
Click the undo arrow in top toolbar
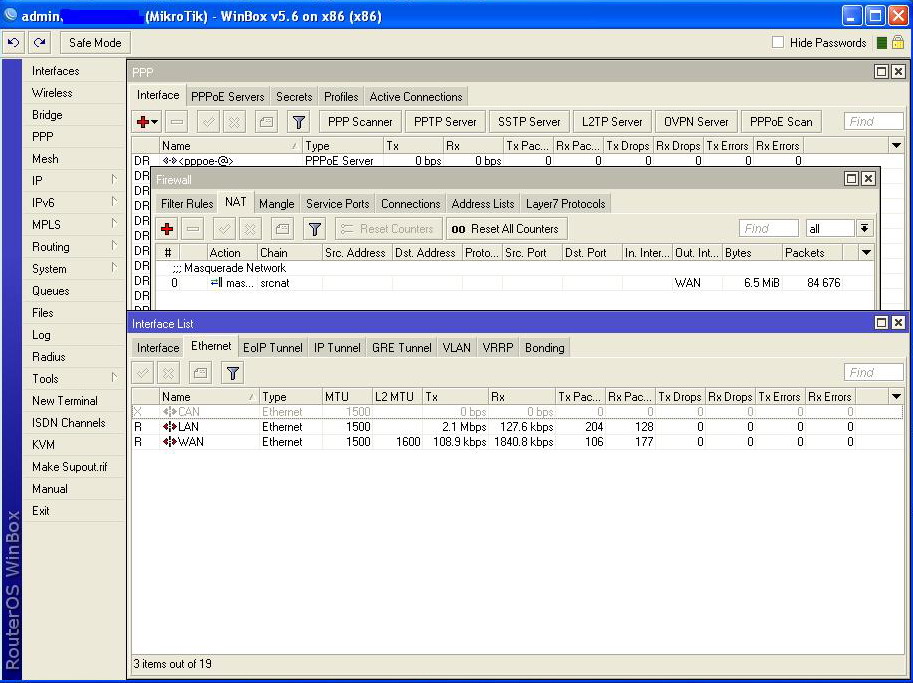coord(13,43)
